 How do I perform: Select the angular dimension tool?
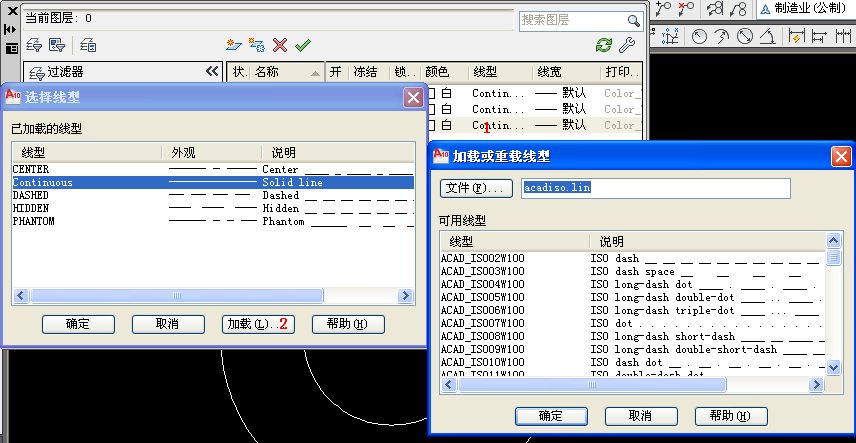[767, 37]
